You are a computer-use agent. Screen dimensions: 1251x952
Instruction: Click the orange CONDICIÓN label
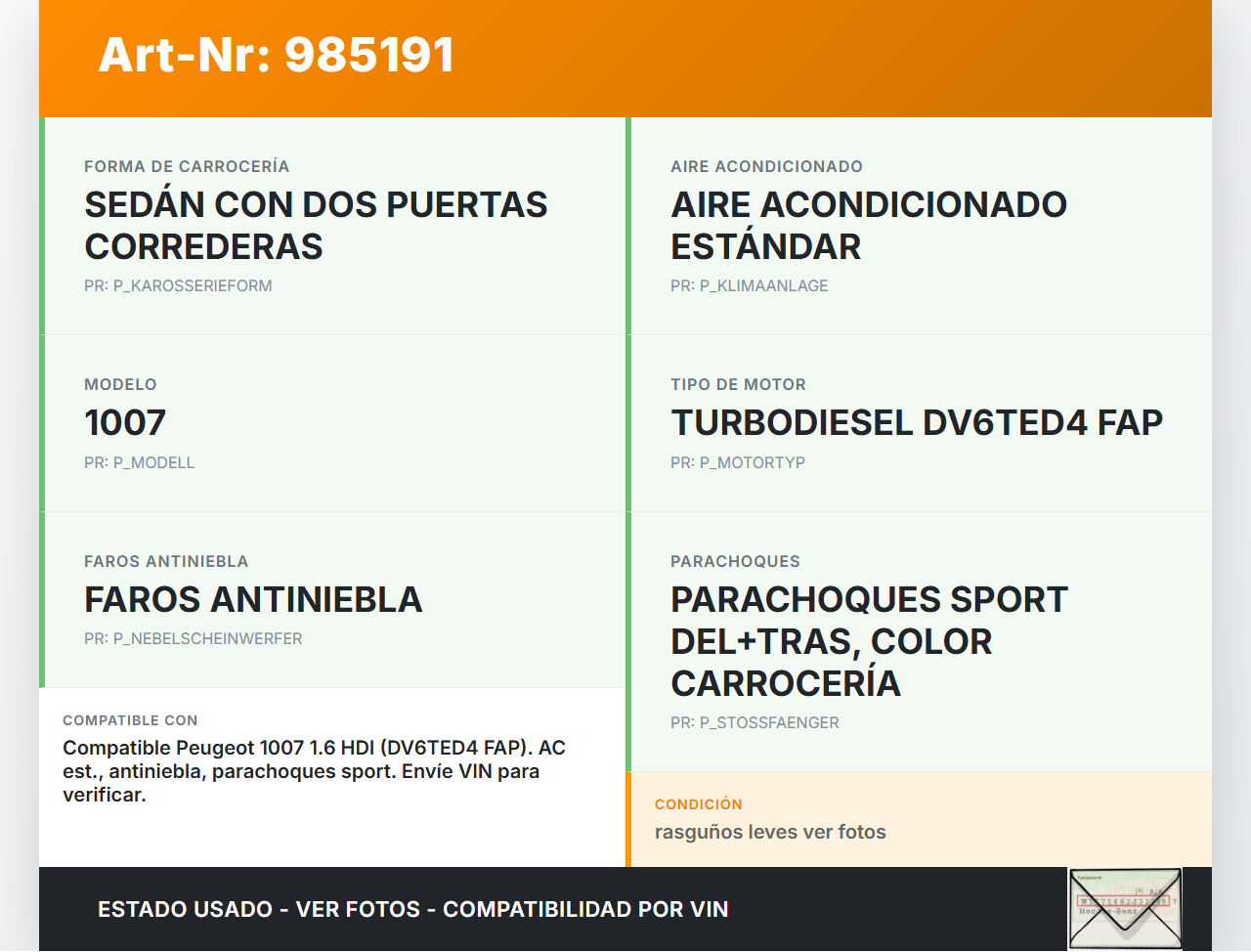point(698,804)
